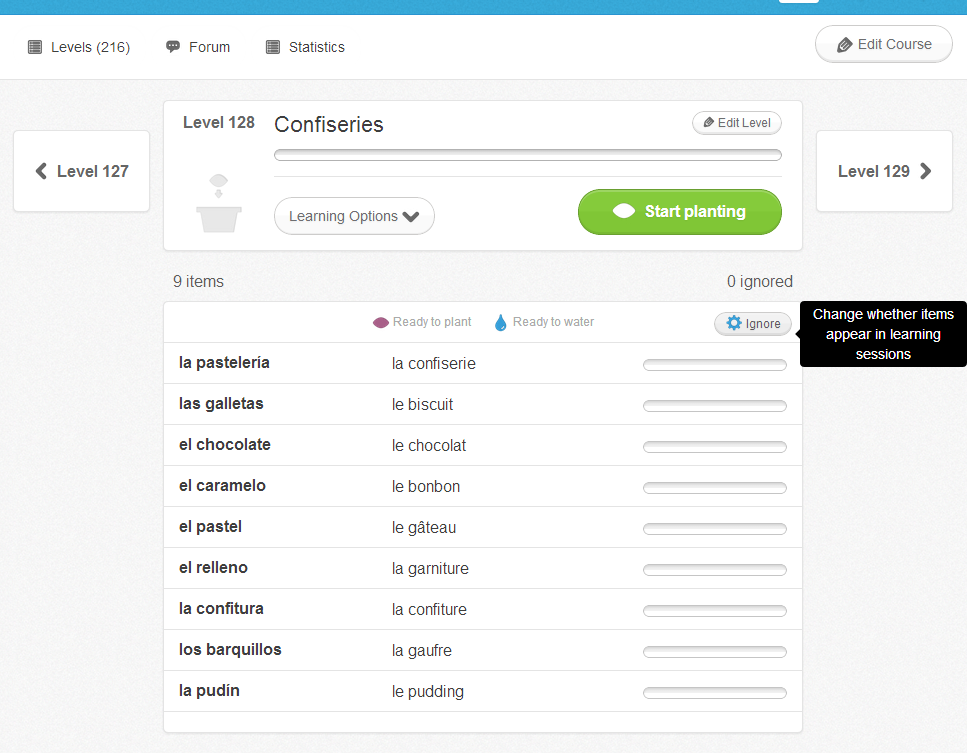Click the purple Ready to plant seed icon
The image size is (967, 753).
click(x=380, y=323)
